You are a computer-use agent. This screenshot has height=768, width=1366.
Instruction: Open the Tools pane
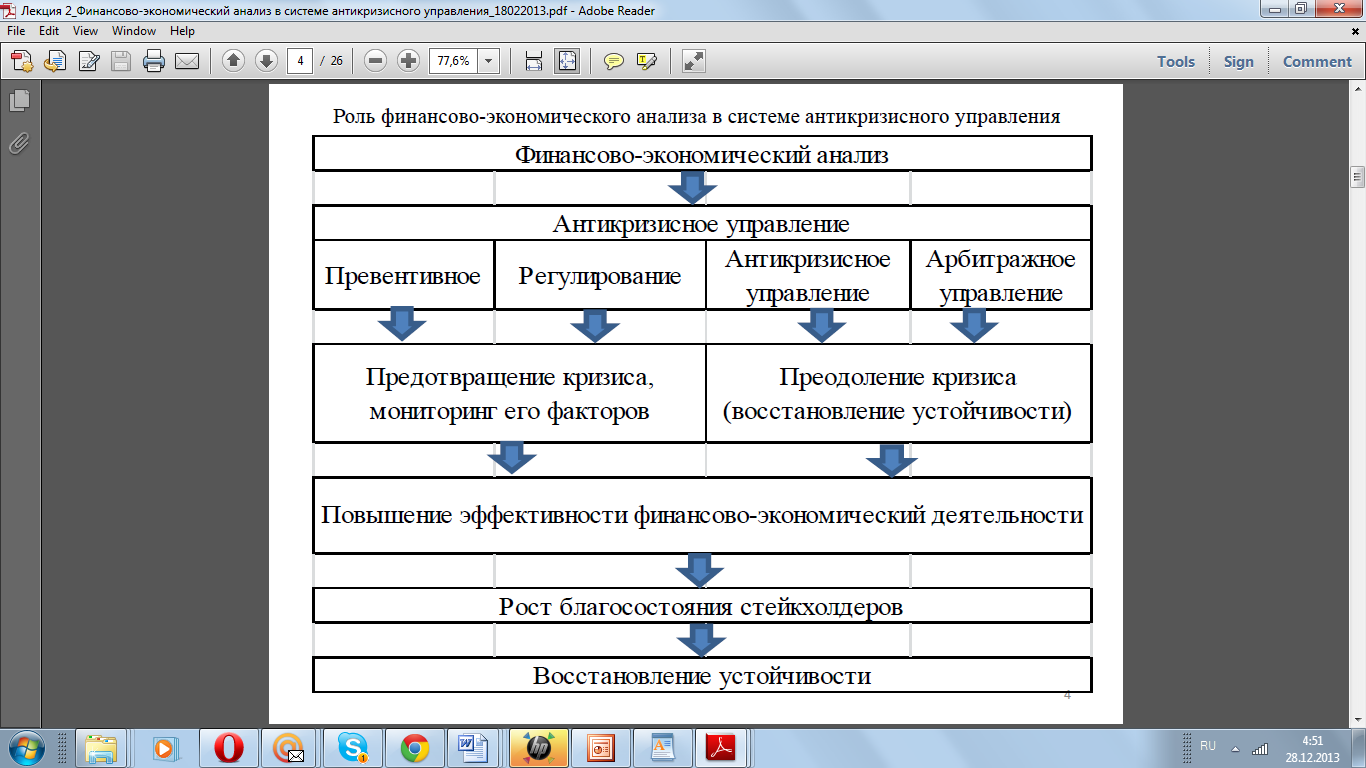tap(1176, 61)
